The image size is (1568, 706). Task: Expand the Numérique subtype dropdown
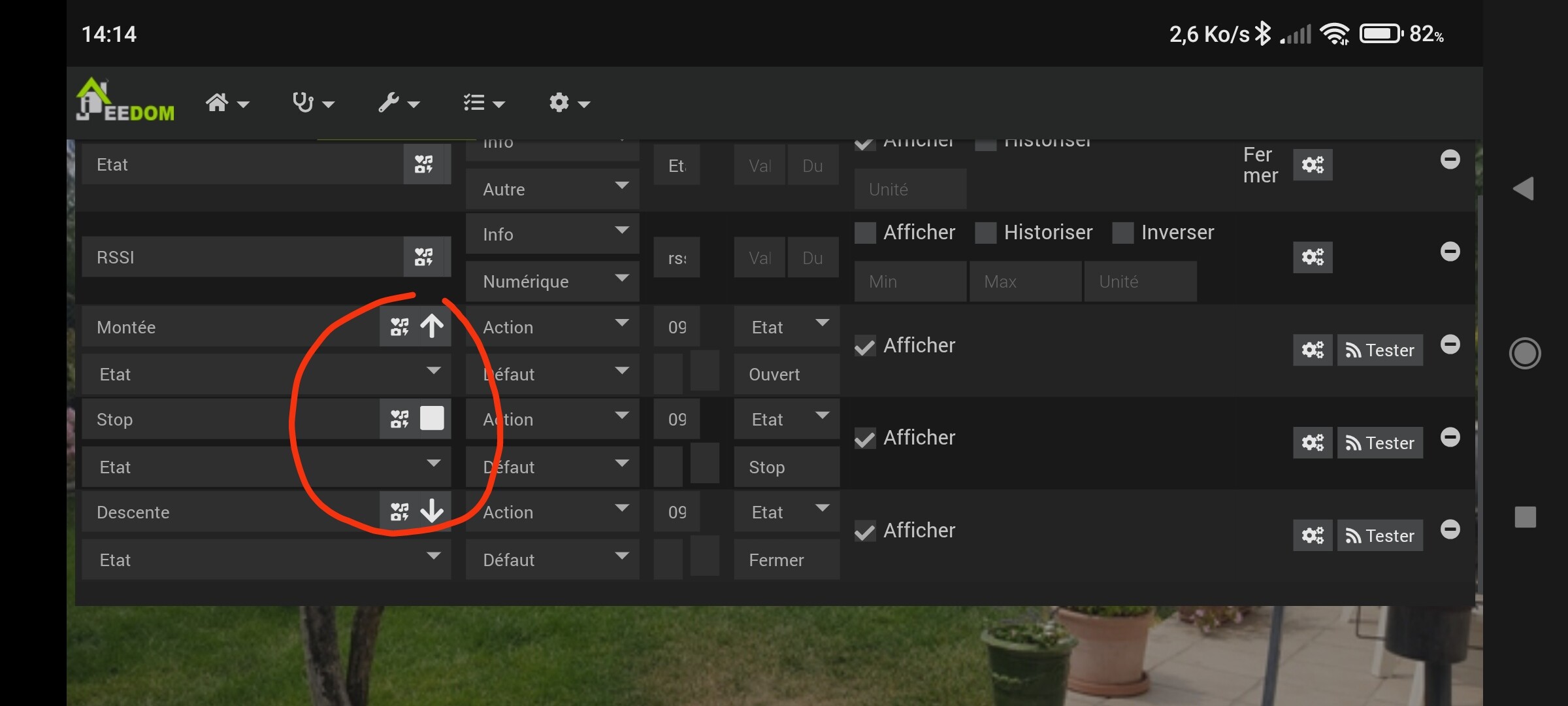pos(552,281)
